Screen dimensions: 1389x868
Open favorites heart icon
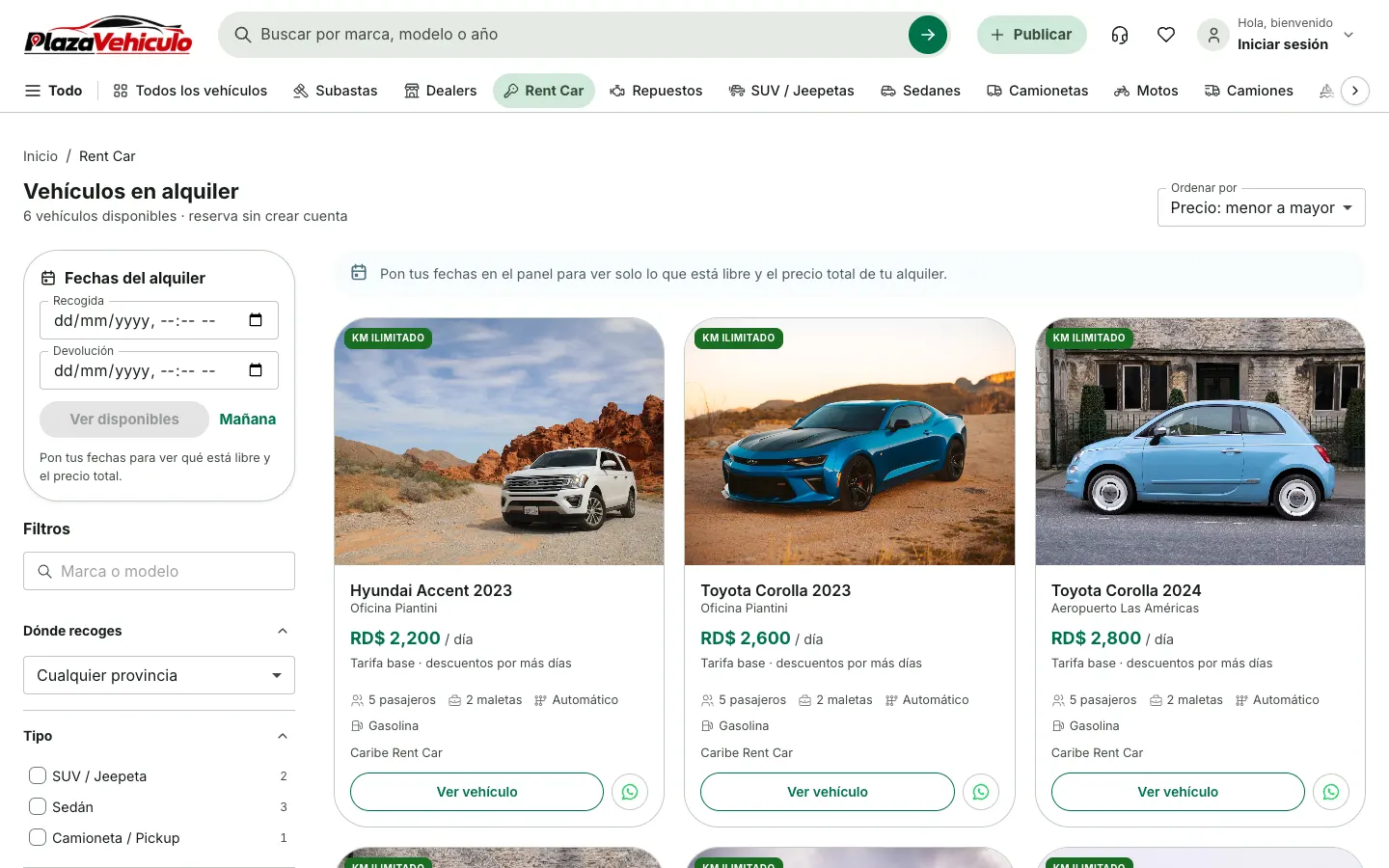1166,35
